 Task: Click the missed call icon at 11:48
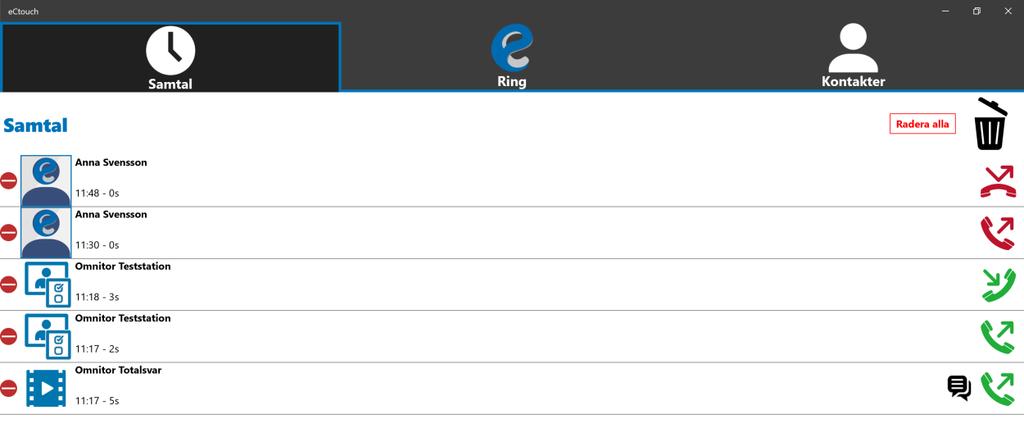998,181
